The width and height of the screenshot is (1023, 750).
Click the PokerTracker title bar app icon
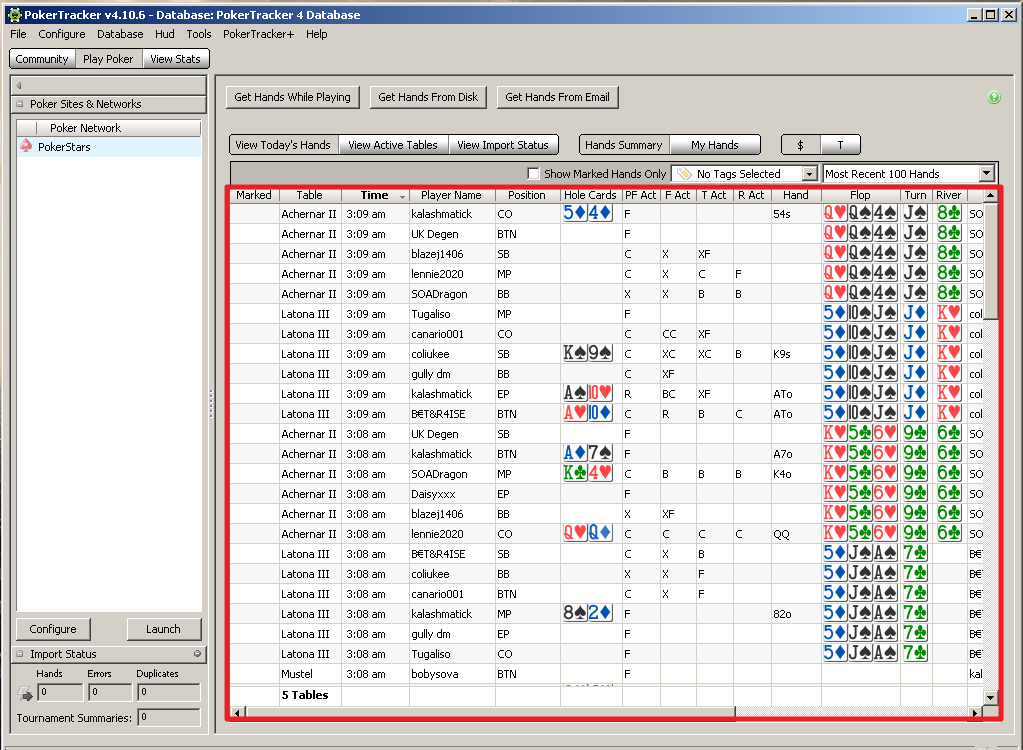click(14, 14)
